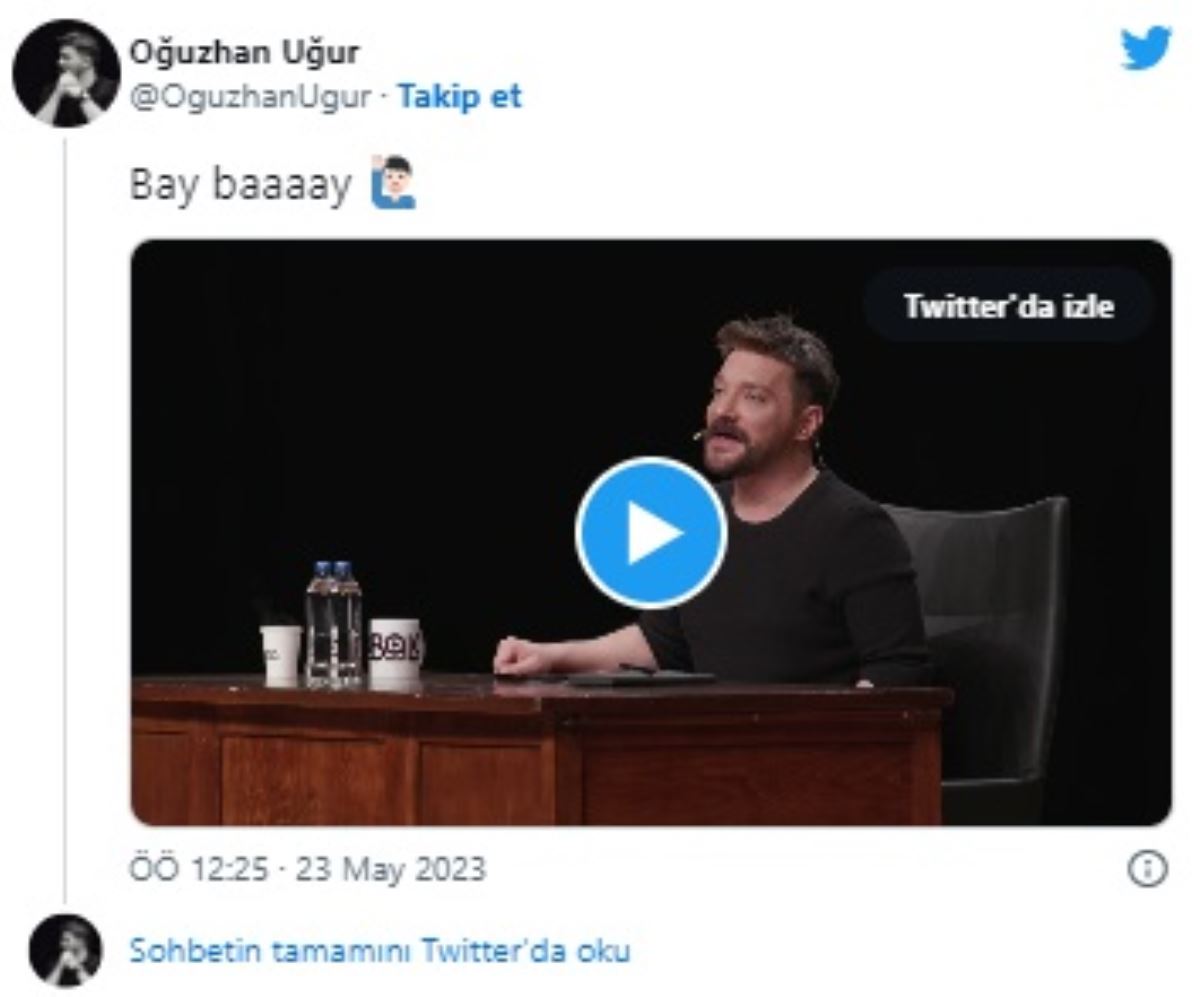Viewport: 1200px width, 997px height.
Task: Click the small avatar beside the conversation link
Action: pos(66,950)
